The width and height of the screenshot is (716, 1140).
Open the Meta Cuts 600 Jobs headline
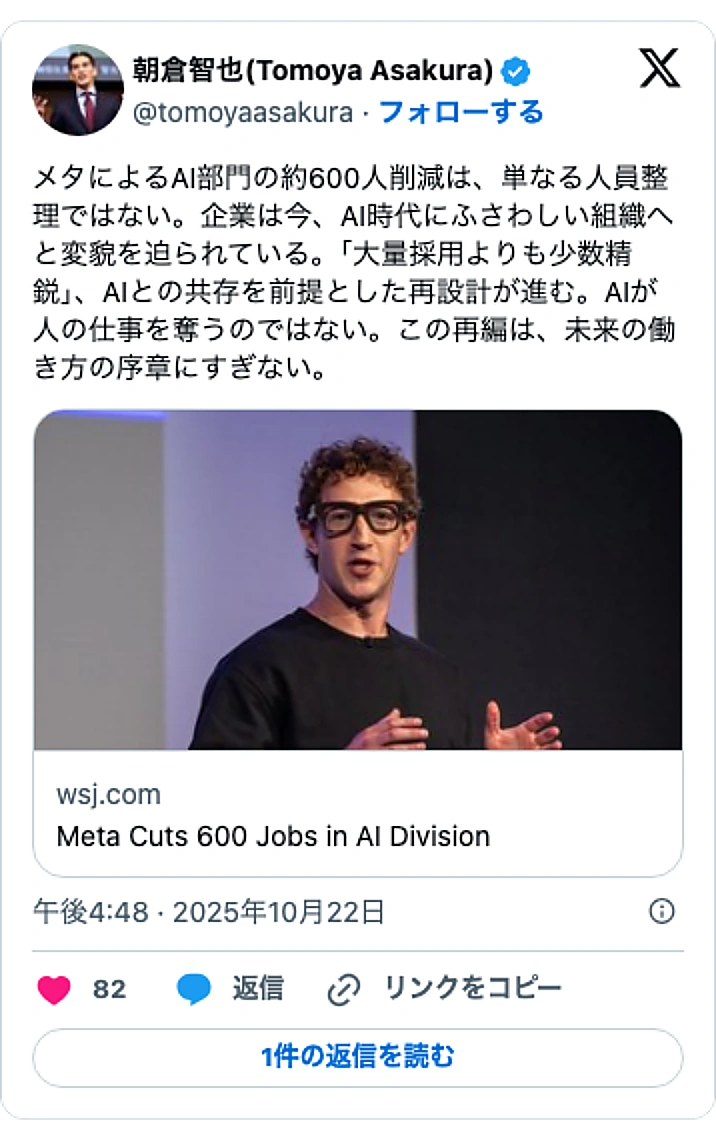(x=273, y=836)
